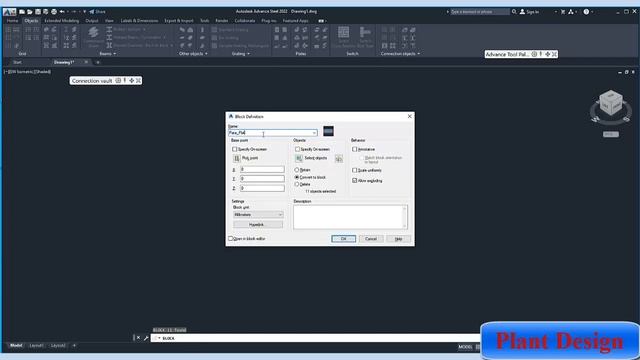Switch to the Start file tab

click(17, 62)
